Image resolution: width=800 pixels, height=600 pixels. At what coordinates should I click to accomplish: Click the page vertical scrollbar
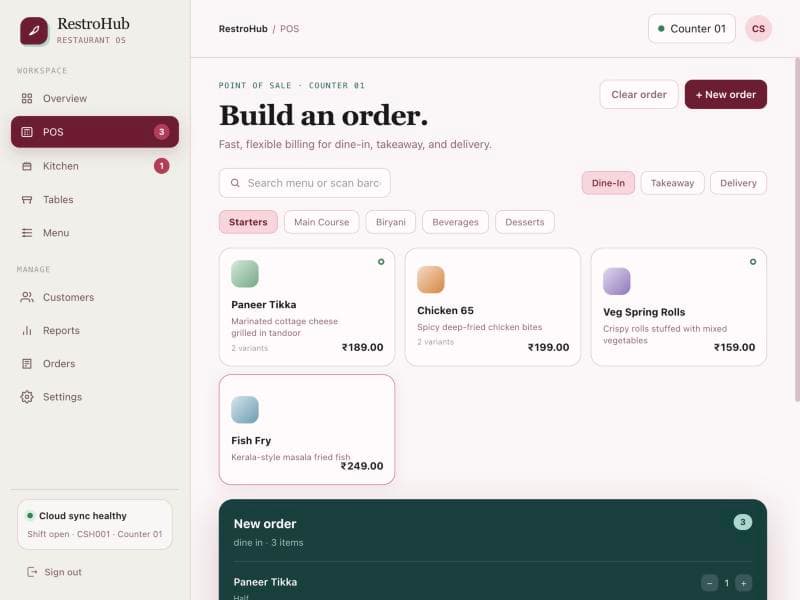pos(797,230)
